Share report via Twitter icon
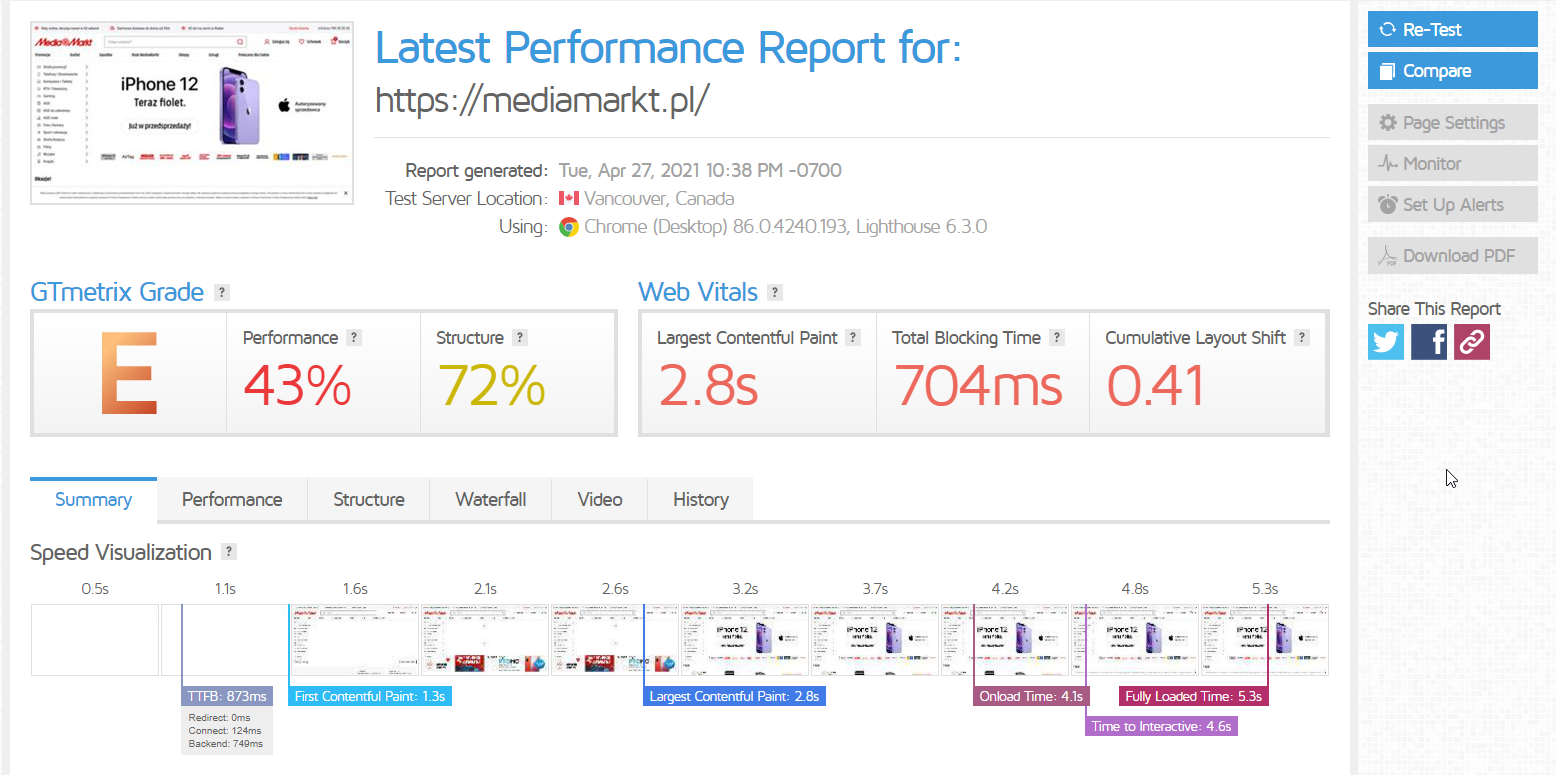The image size is (1556, 775). pyautogui.click(x=1386, y=342)
